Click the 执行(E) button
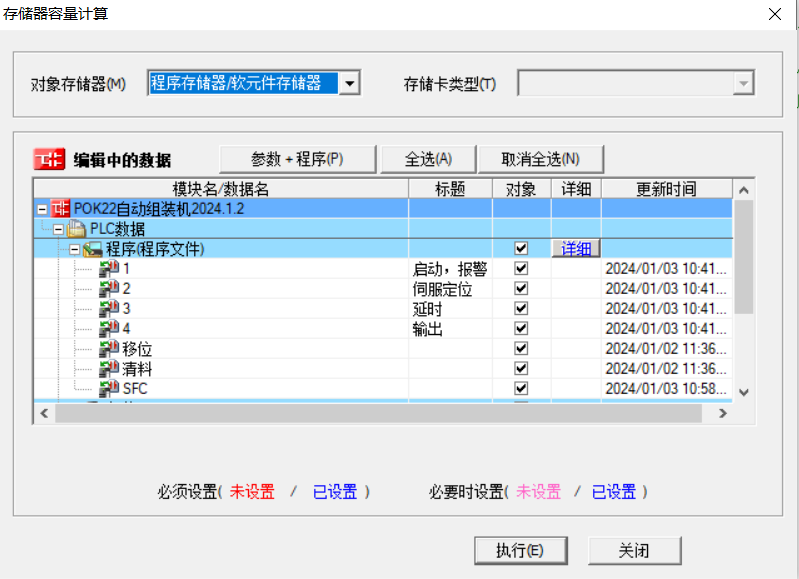The width and height of the screenshot is (799, 579). point(519,550)
